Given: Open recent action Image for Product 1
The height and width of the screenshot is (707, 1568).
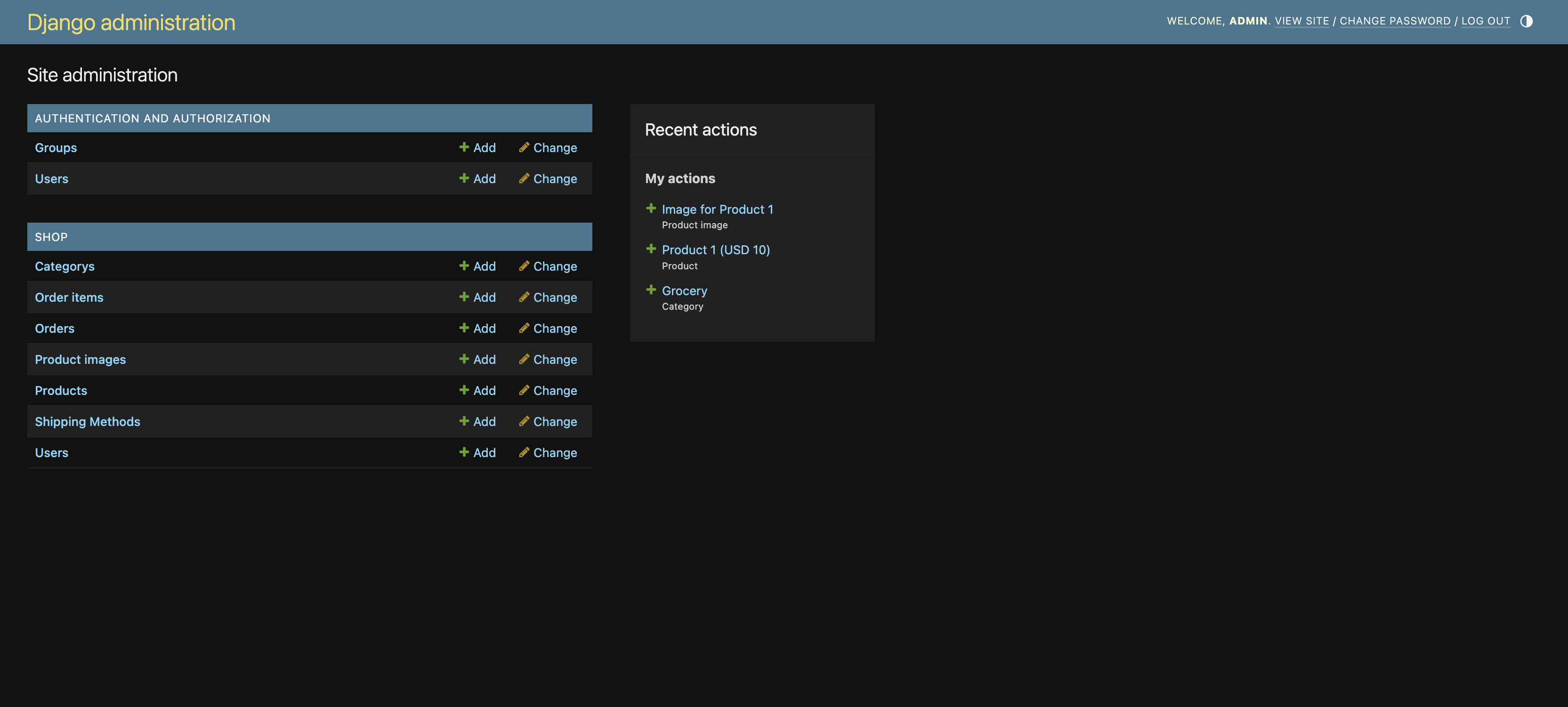Looking at the screenshot, I should [x=717, y=209].
